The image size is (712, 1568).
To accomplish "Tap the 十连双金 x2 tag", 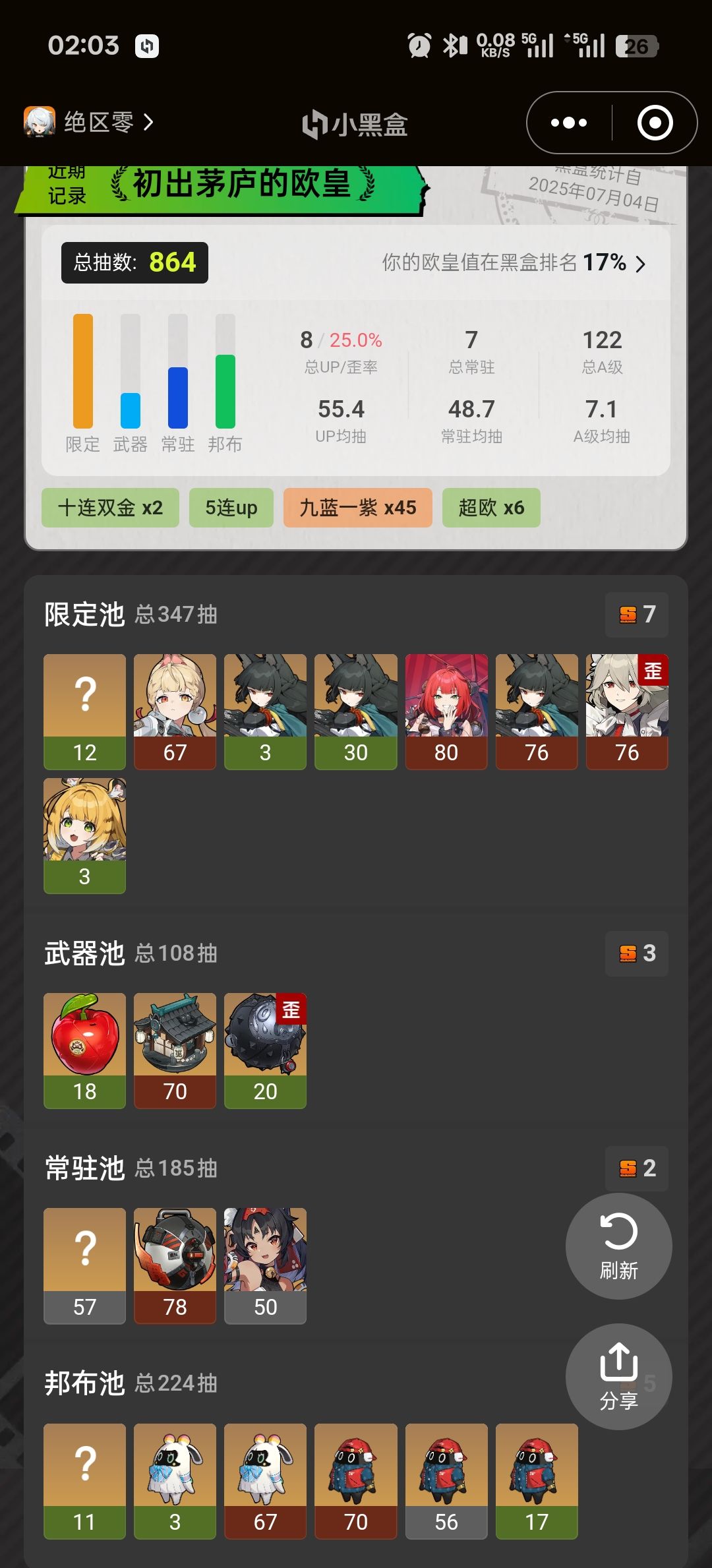I will coord(110,508).
